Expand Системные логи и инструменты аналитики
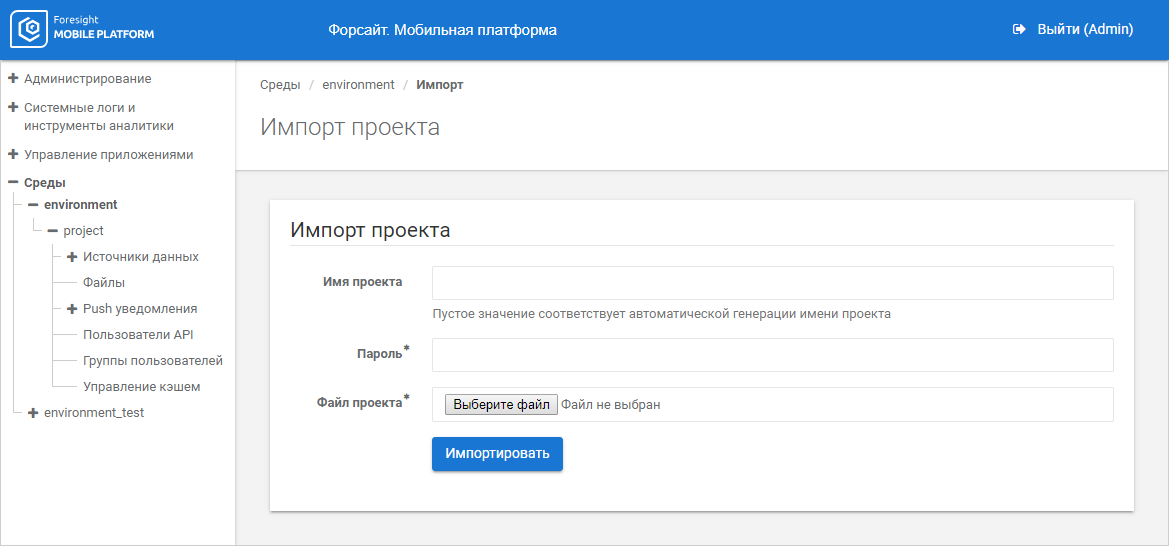 13,107
